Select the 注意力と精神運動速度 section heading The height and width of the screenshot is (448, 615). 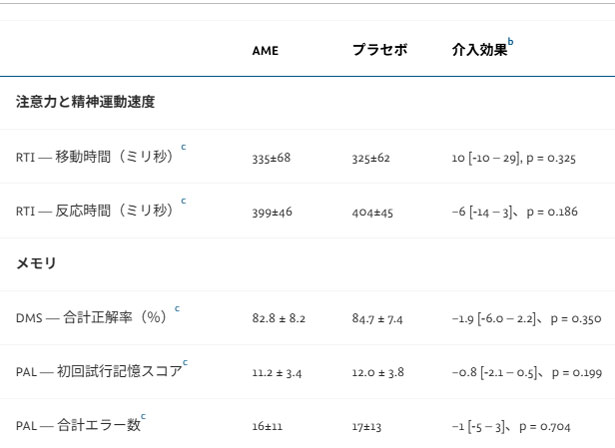pyautogui.click(x=85, y=103)
